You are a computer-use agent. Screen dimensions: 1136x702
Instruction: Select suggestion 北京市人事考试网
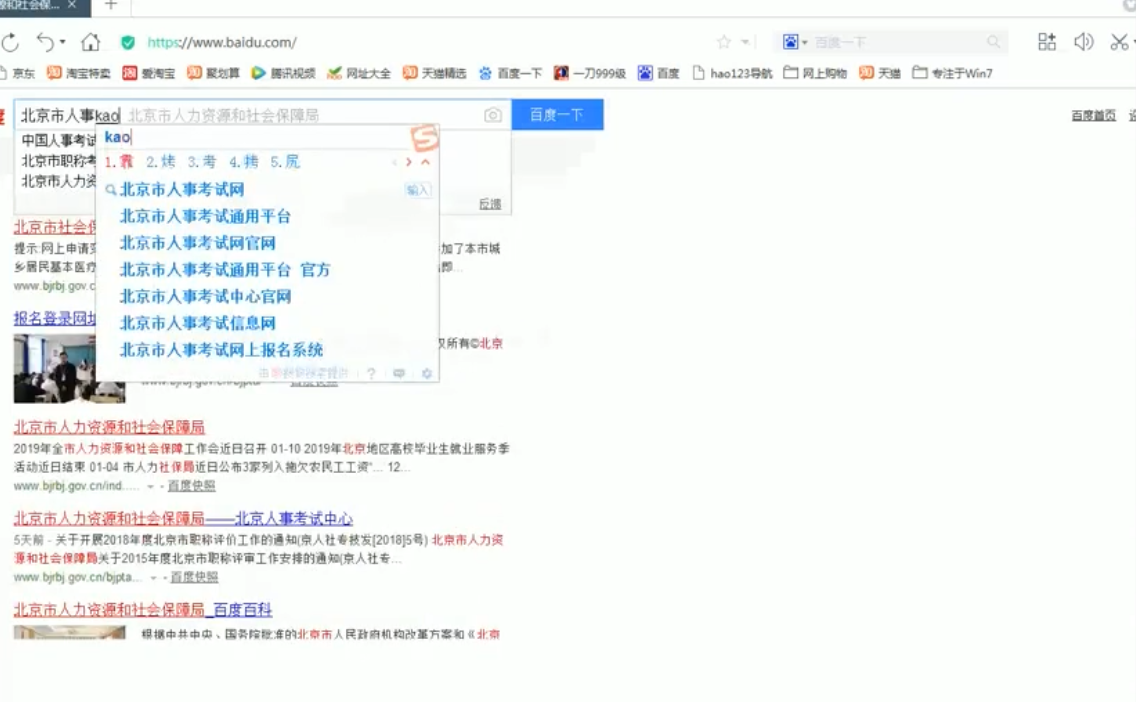pyautogui.click(x=182, y=190)
